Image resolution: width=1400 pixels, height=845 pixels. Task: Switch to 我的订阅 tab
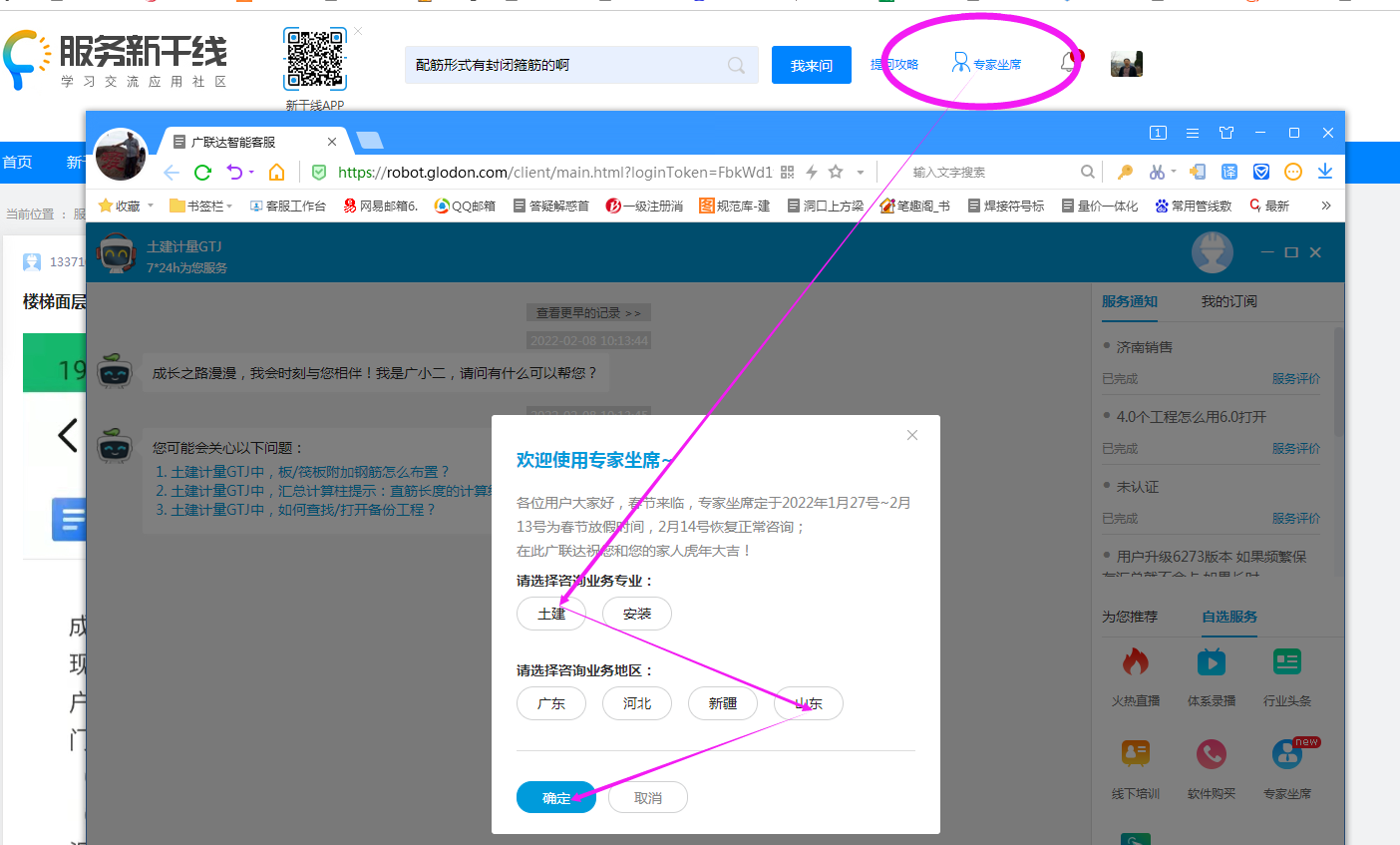(x=1228, y=301)
